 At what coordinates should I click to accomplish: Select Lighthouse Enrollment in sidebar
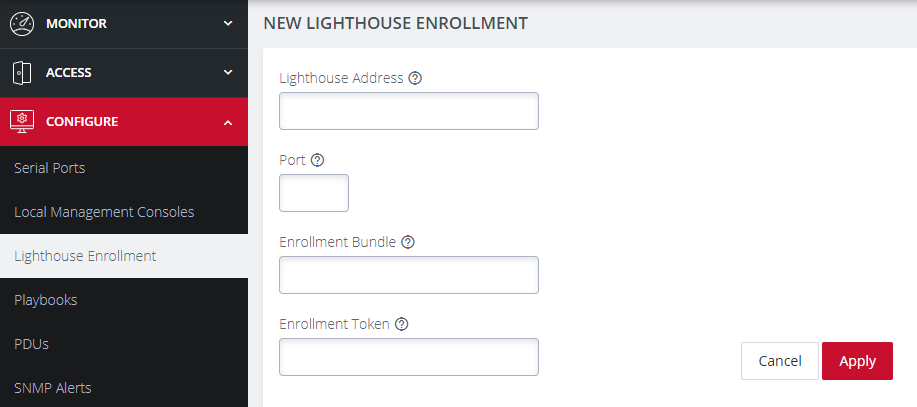pyautogui.click(x=85, y=256)
